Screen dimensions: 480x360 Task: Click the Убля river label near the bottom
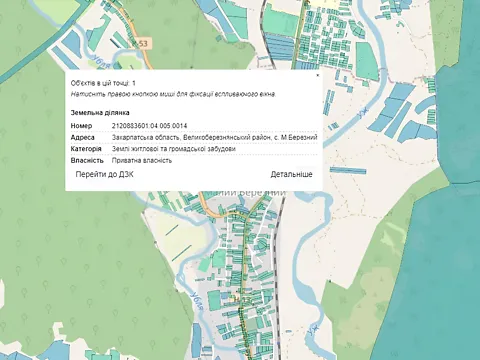(x=197, y=301)
